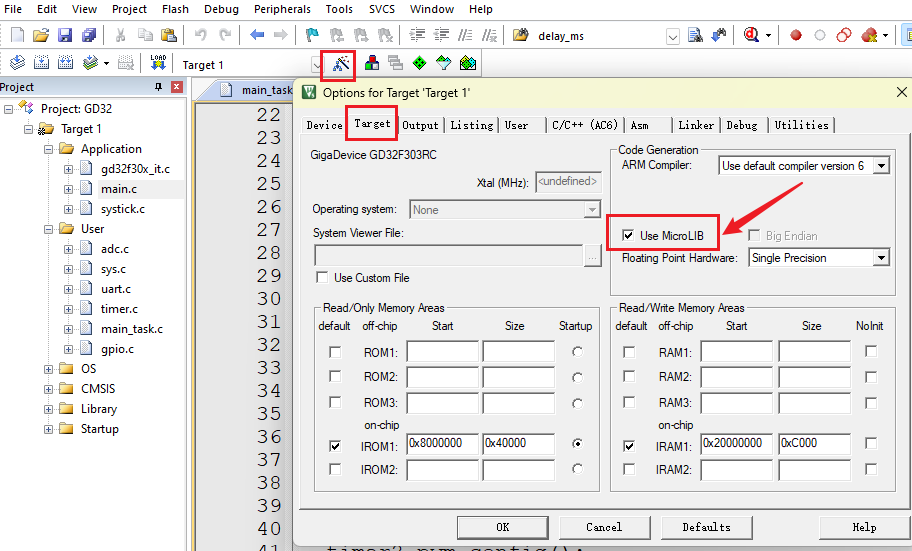This screenshot has height=551, width=912.
Task: Switch to the Output tab
Action: point(421,125)
